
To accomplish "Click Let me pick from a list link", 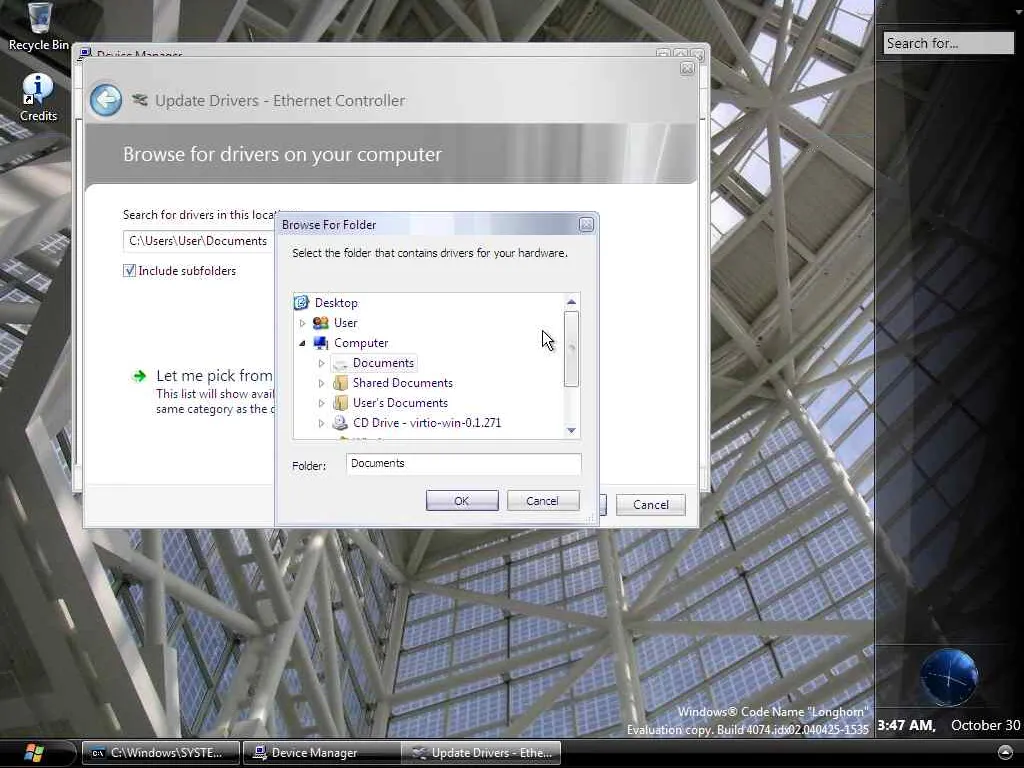I will point(214,376).
